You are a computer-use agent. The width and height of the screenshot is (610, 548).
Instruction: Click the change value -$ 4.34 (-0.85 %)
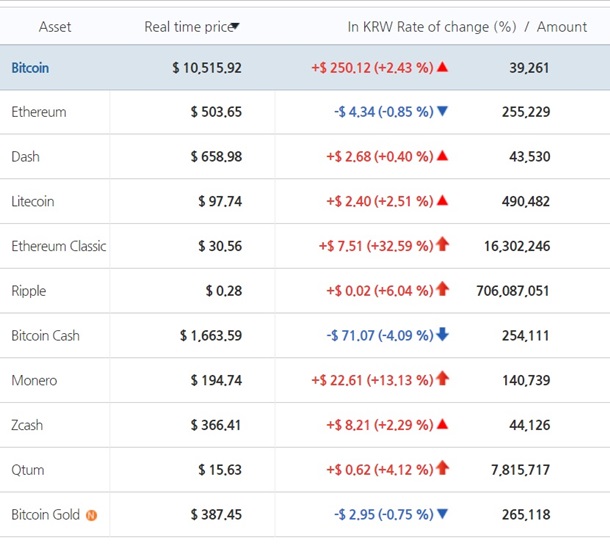[384, 112]
